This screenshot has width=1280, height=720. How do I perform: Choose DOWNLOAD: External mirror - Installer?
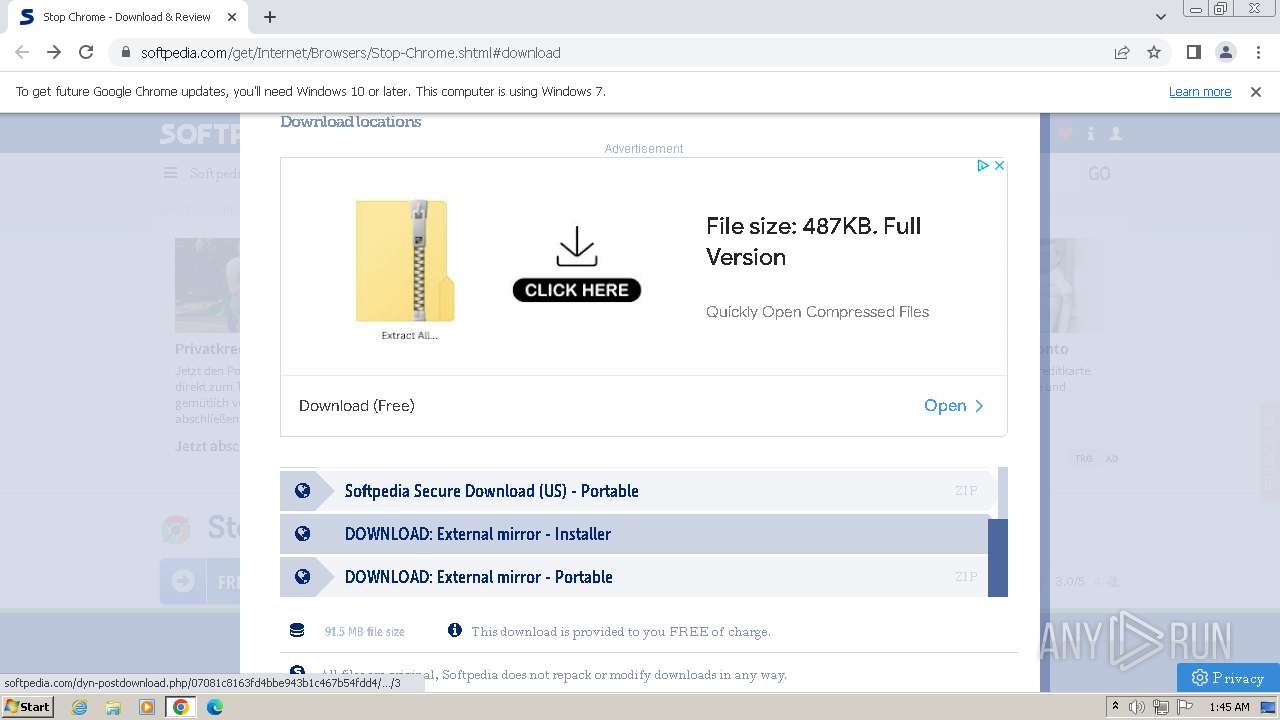coord(634,534)
